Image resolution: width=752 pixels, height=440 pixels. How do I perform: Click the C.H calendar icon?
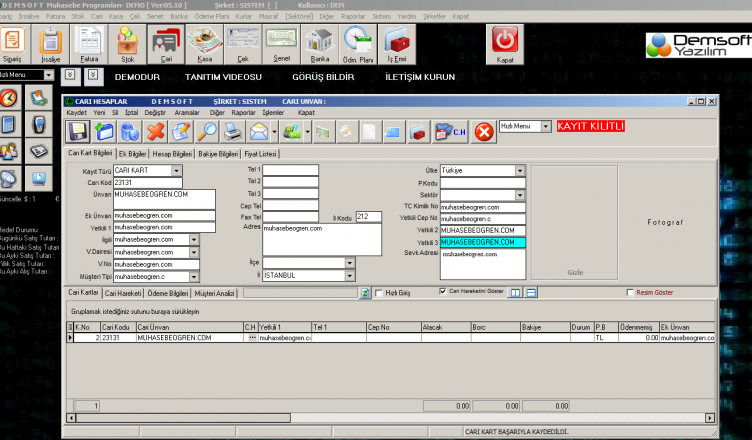[451, 131]
